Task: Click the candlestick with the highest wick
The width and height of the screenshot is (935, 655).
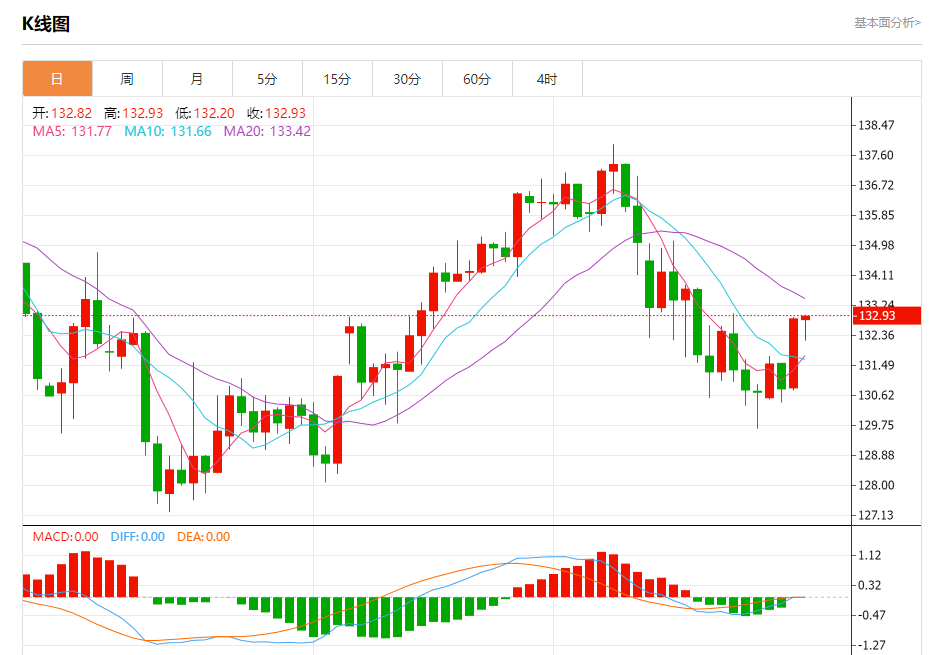Action: [x=614, y=167]
